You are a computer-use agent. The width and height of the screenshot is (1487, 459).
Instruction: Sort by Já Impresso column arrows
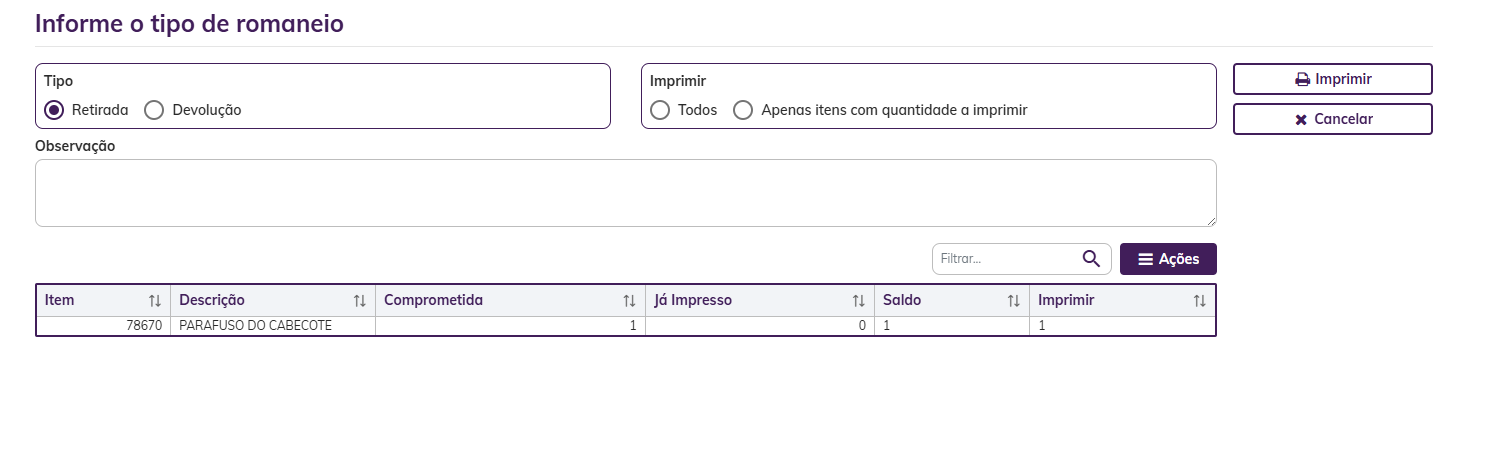click(x=858, y=301)
